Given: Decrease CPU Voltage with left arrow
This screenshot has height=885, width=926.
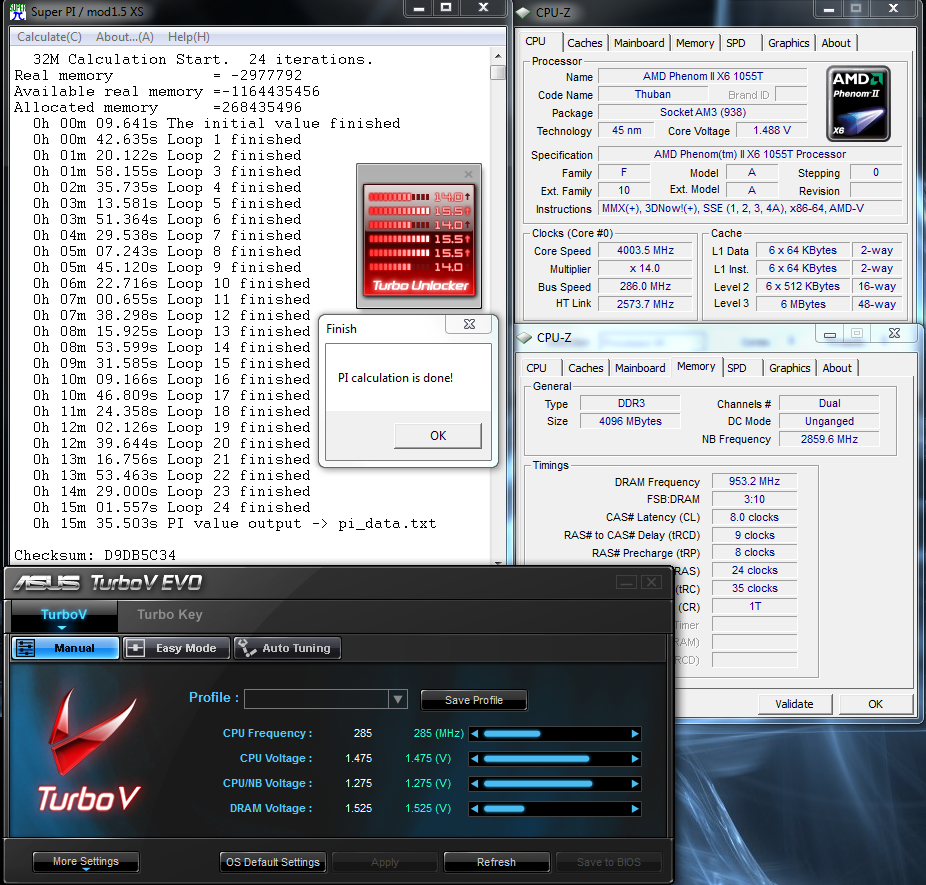Looking at the screenshot, I should (x=475, y=759).
